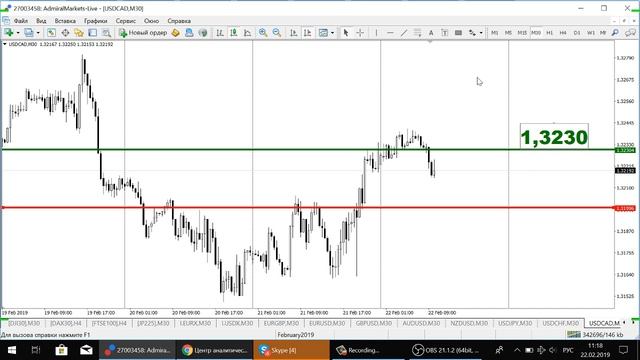Image resolution: width=640 pixels, height=360 pixels.
Task: Select the text A tool
Action: (431, 33)
